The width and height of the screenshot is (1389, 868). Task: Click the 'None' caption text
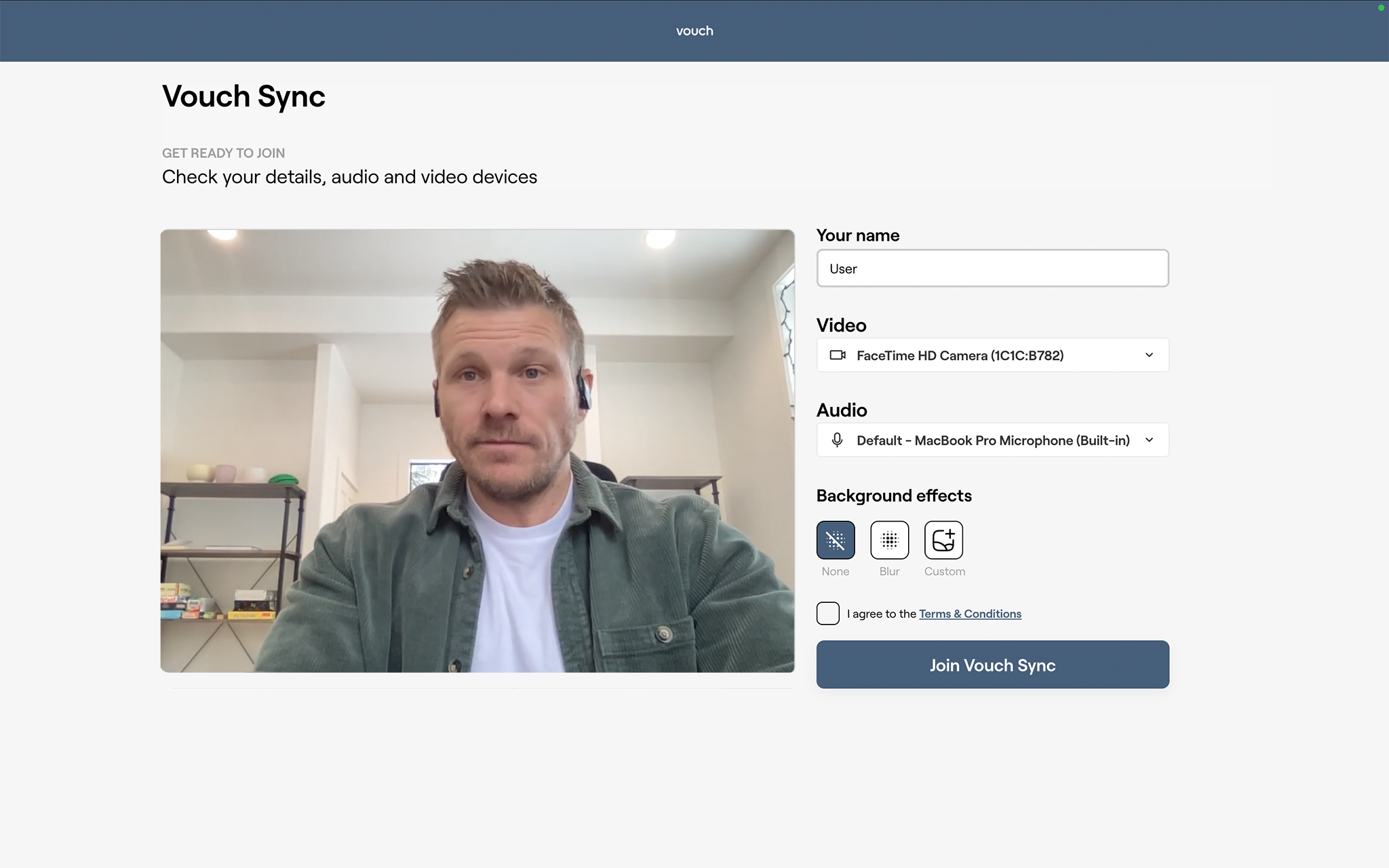(x=836, y=572)
